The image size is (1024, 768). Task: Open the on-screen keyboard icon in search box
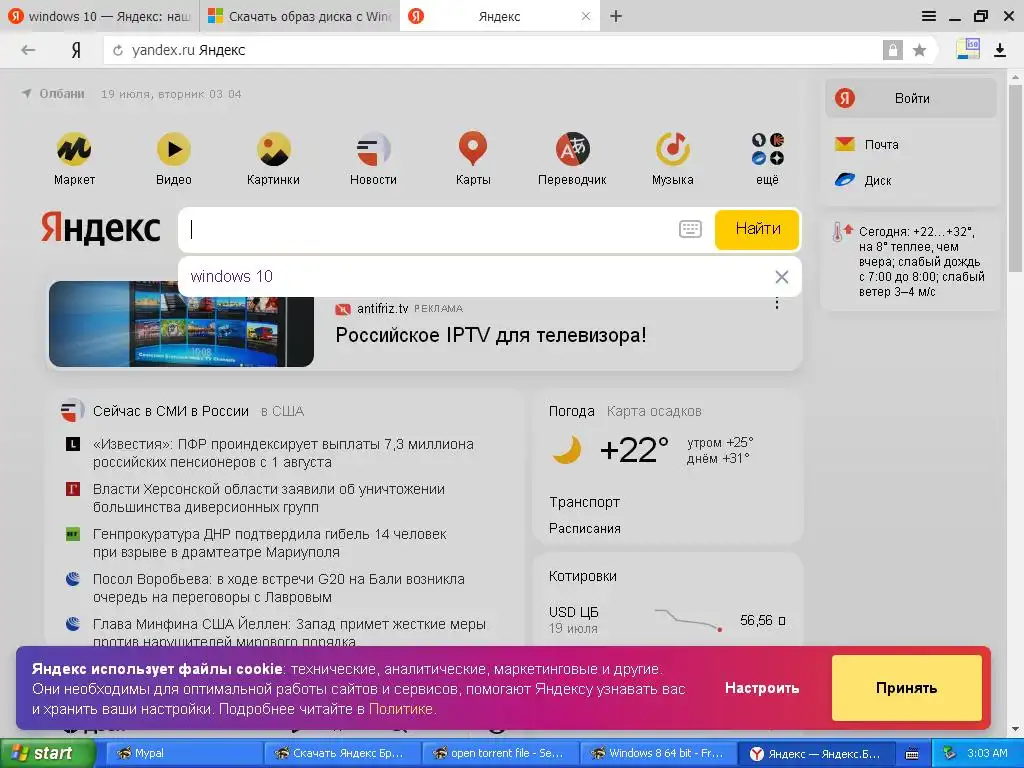[690, 229]
